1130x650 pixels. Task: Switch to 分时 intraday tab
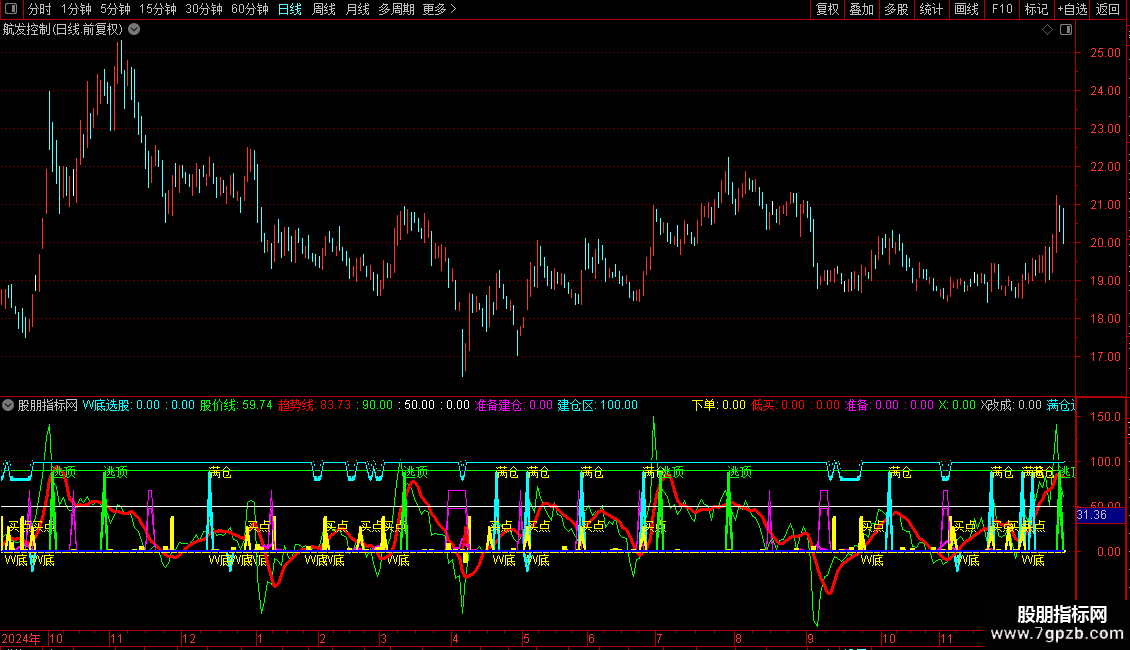point(39,9)
